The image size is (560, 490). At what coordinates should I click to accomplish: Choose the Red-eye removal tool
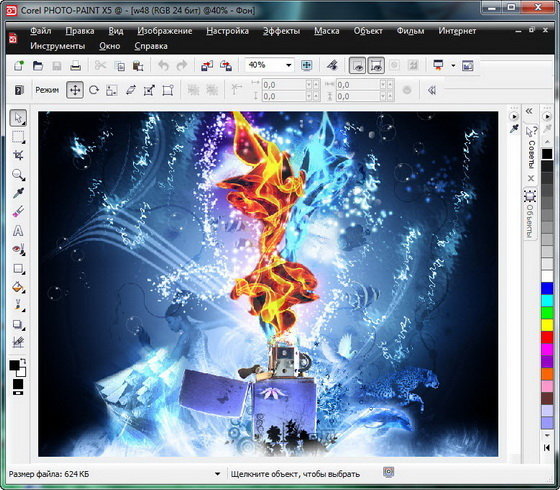[18, 249]
